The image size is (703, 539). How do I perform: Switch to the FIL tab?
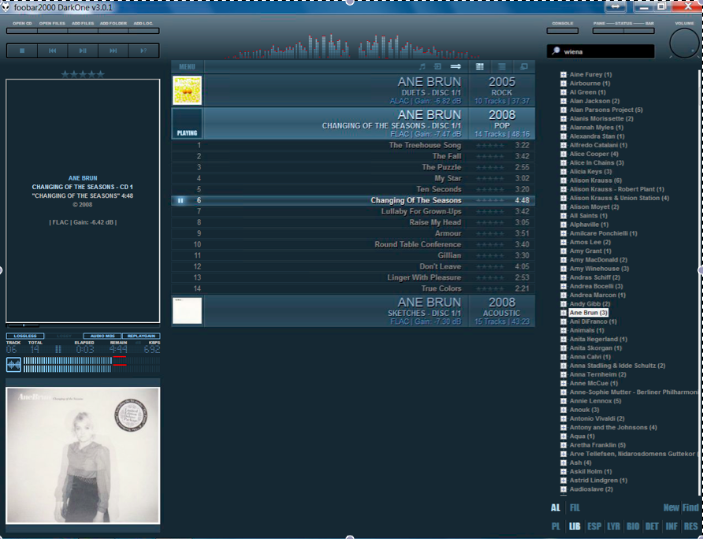click(575, 508)
